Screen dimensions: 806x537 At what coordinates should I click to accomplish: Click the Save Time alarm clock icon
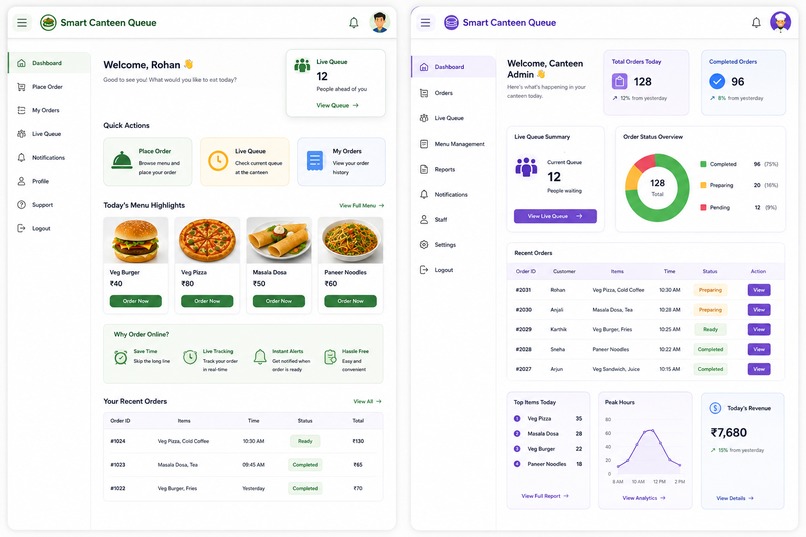tap(121, 357)
